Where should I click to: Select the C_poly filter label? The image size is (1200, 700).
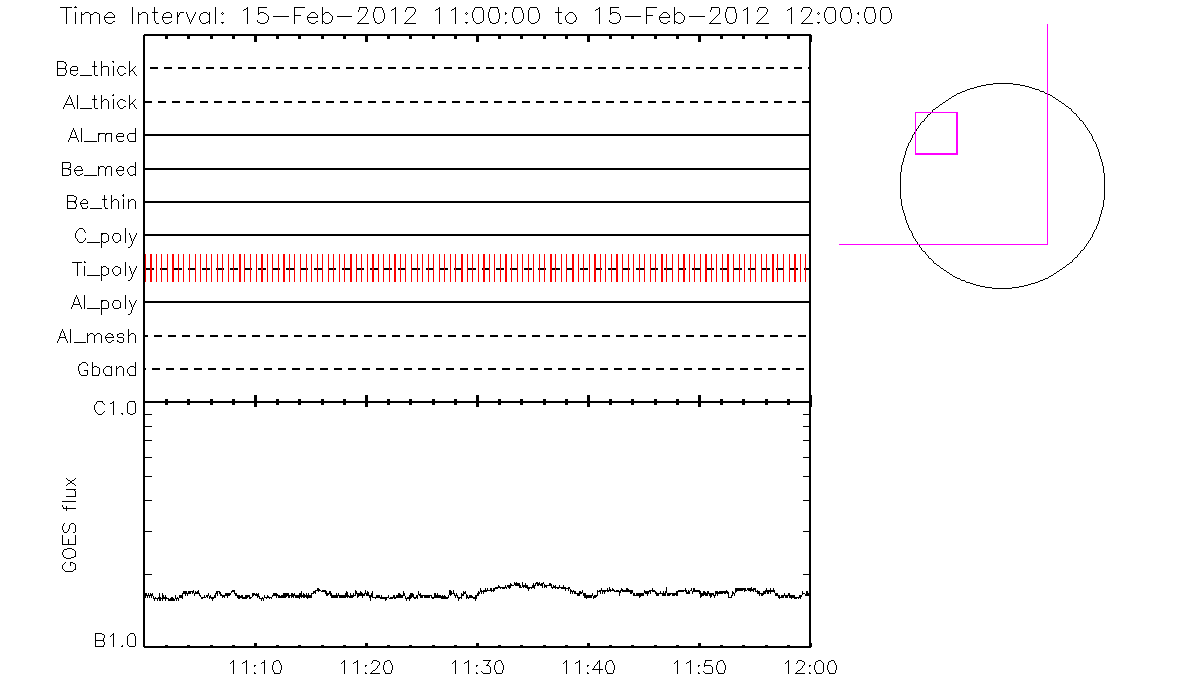[105, 237]
